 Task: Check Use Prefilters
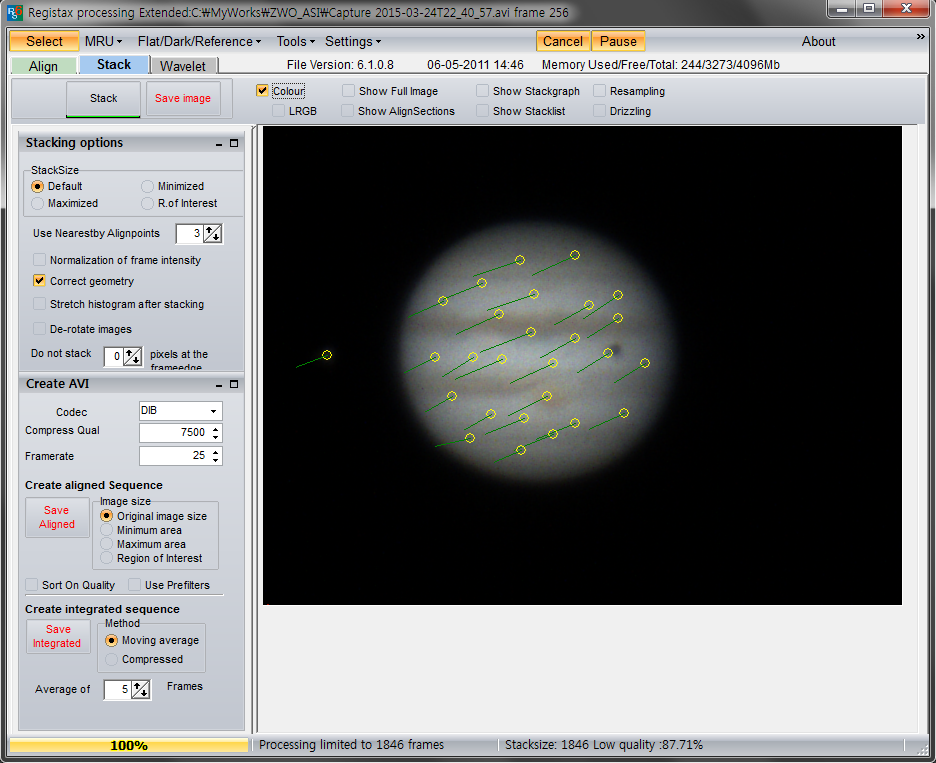(x=135, y=584)
